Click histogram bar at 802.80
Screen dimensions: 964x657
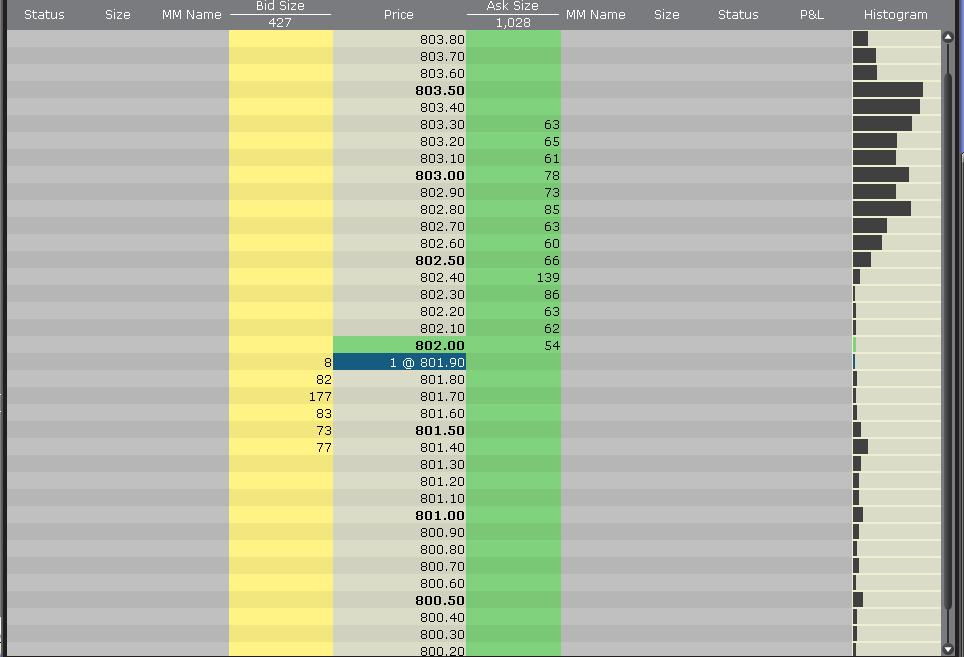coord(882,208)
